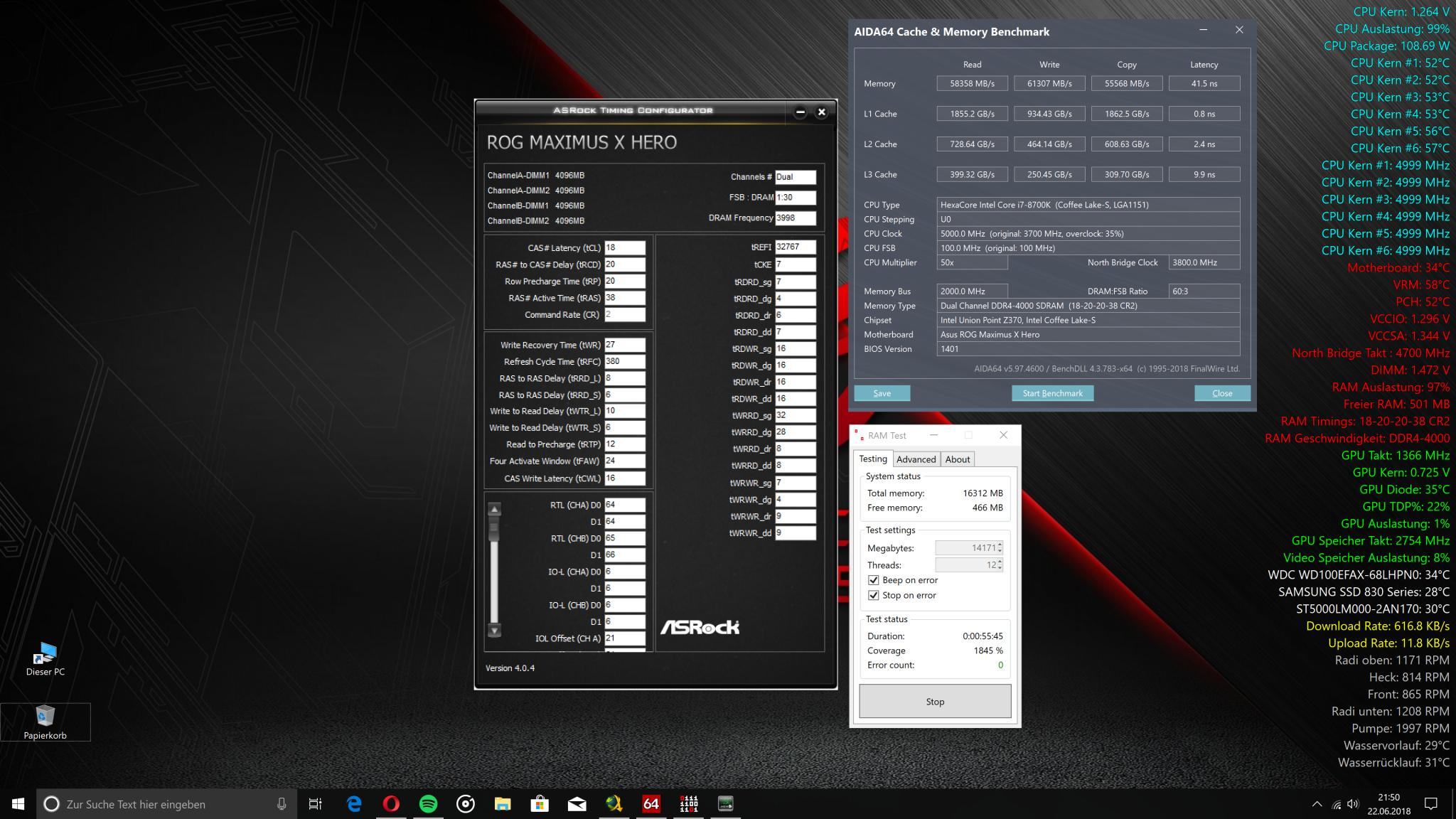Viewport: 1456px width, 819px height.
Task: Click the Memory Read result 58358 MB/s
Action: [x=972, y=83]
